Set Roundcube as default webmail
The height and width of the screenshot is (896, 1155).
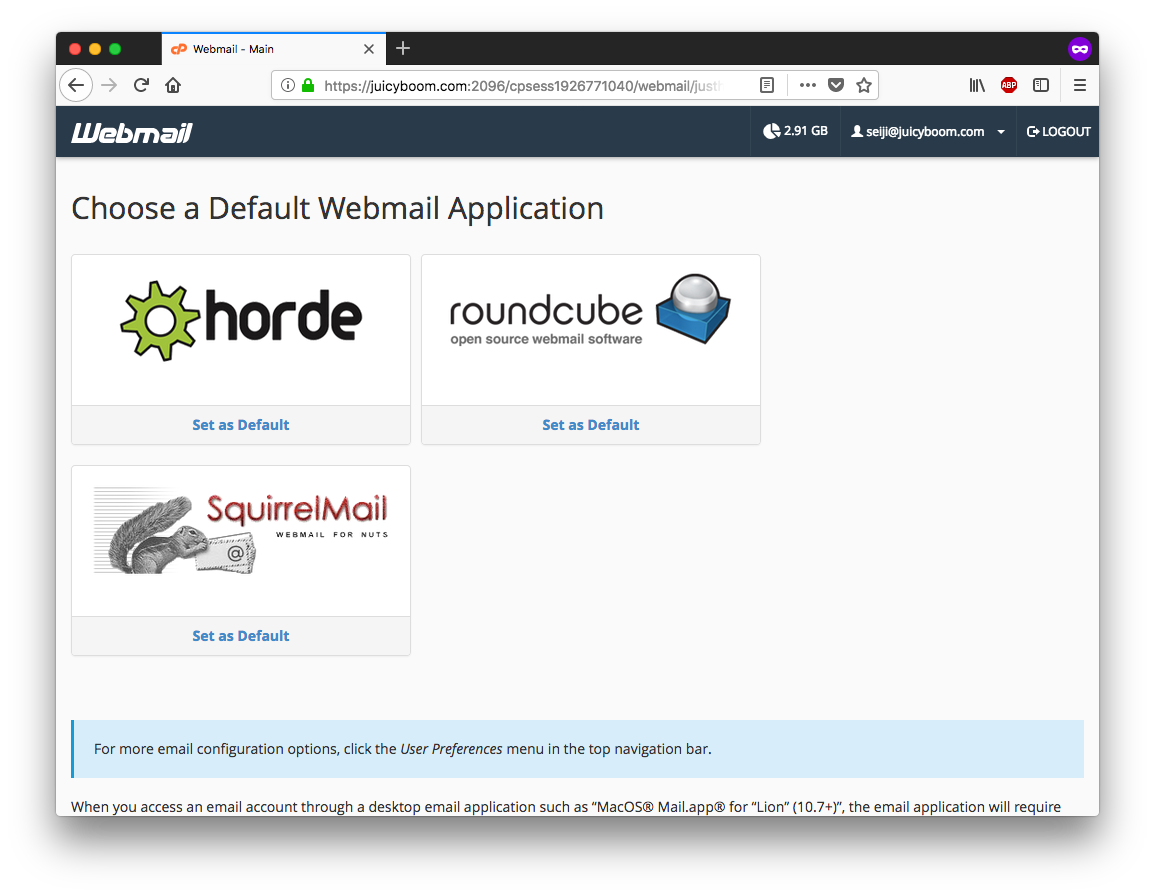[x=591, y=425]
